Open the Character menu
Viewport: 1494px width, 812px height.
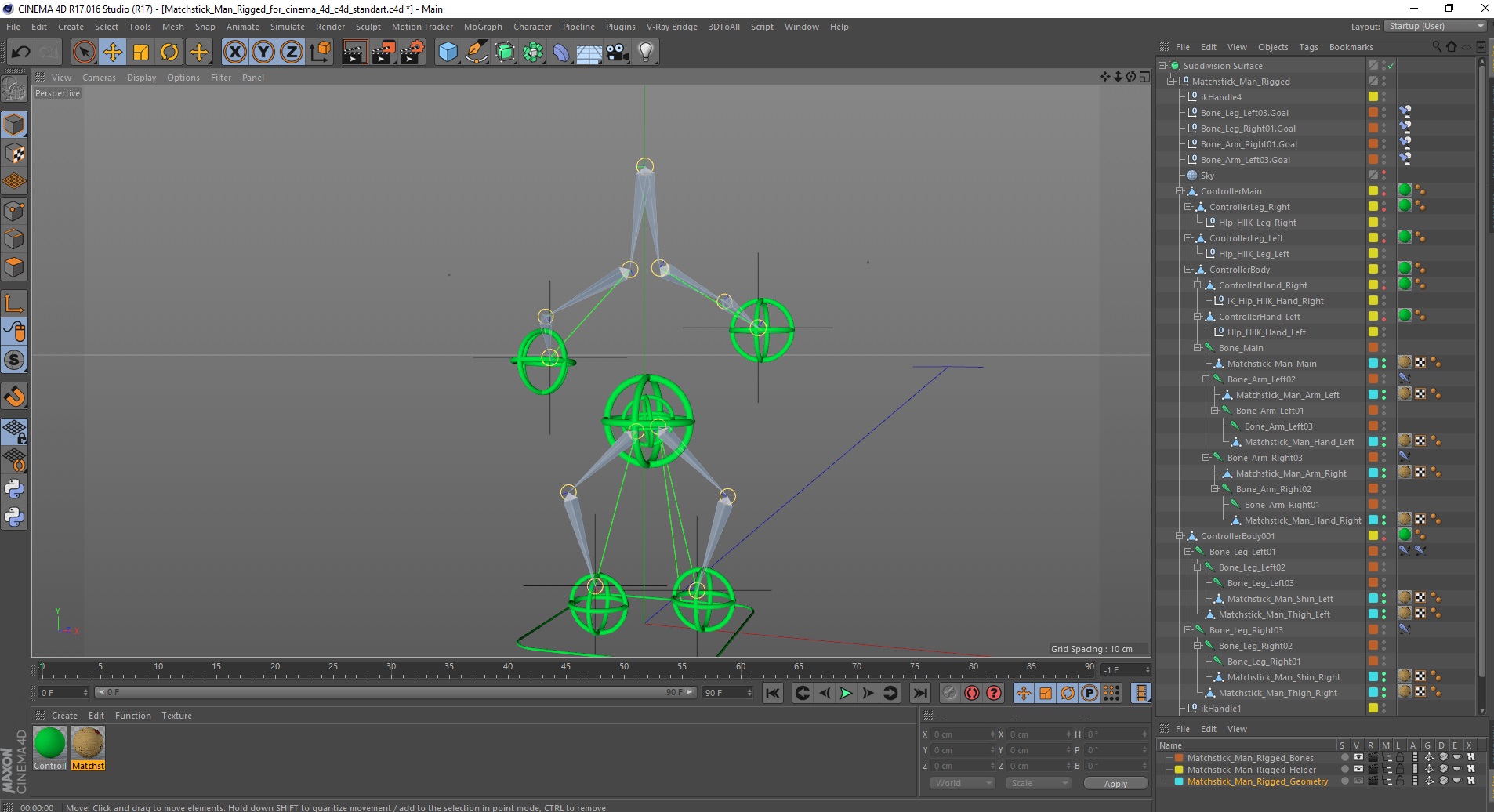pyautogui.click(x=532, y=27)
